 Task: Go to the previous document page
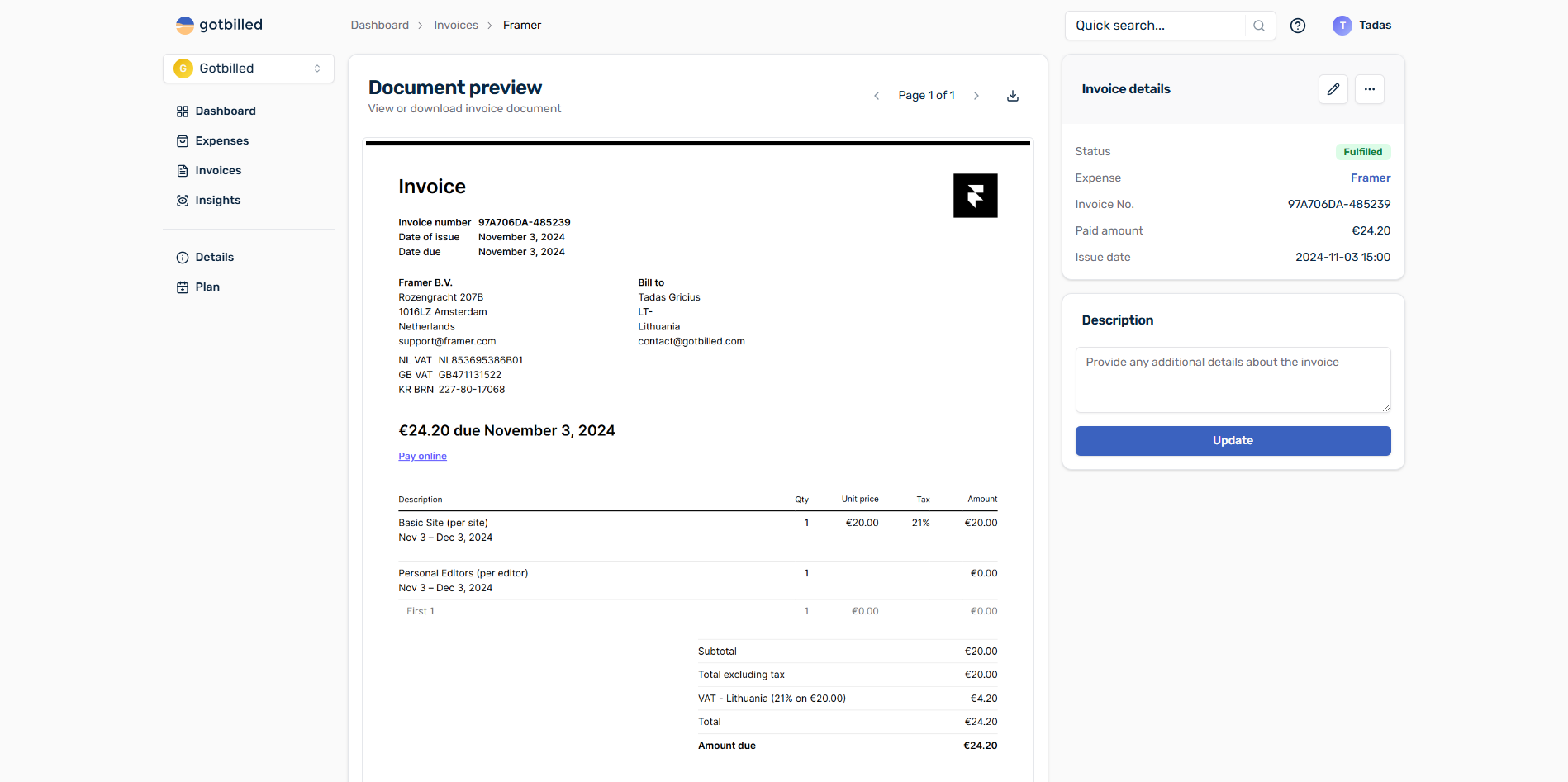(x=877, y=96)
